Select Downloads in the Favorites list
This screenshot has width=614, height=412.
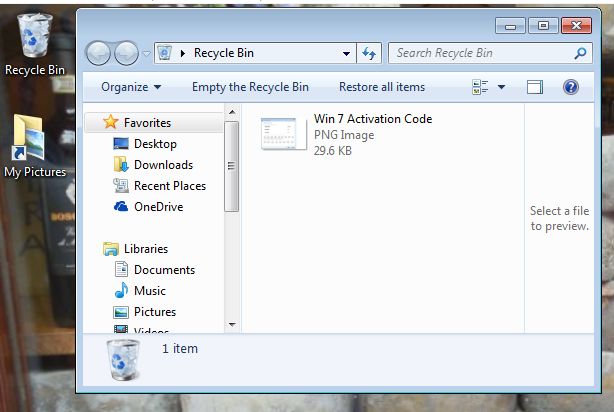pos(163,165)
